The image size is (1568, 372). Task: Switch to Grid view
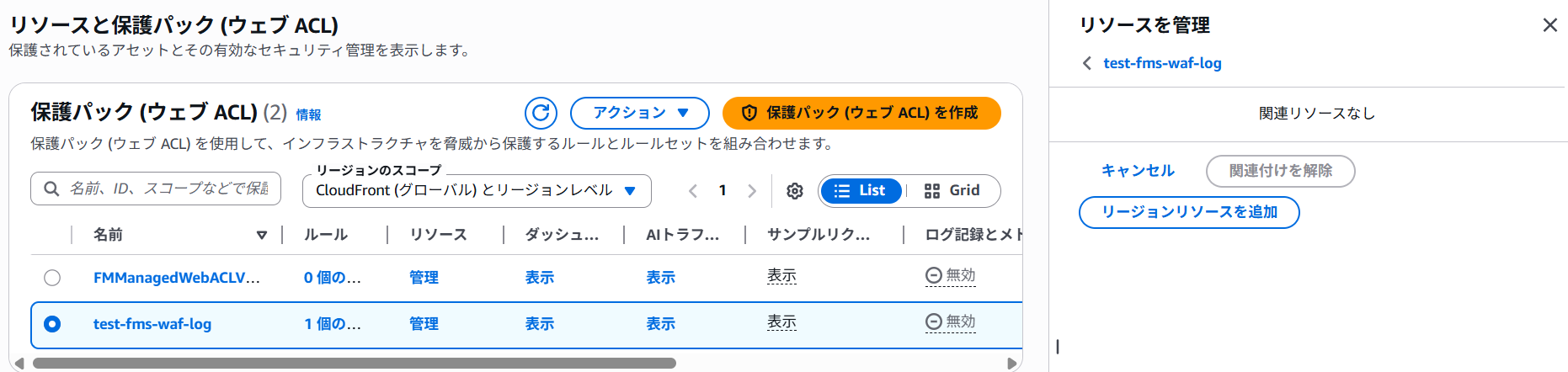click(x=952, y=191)
